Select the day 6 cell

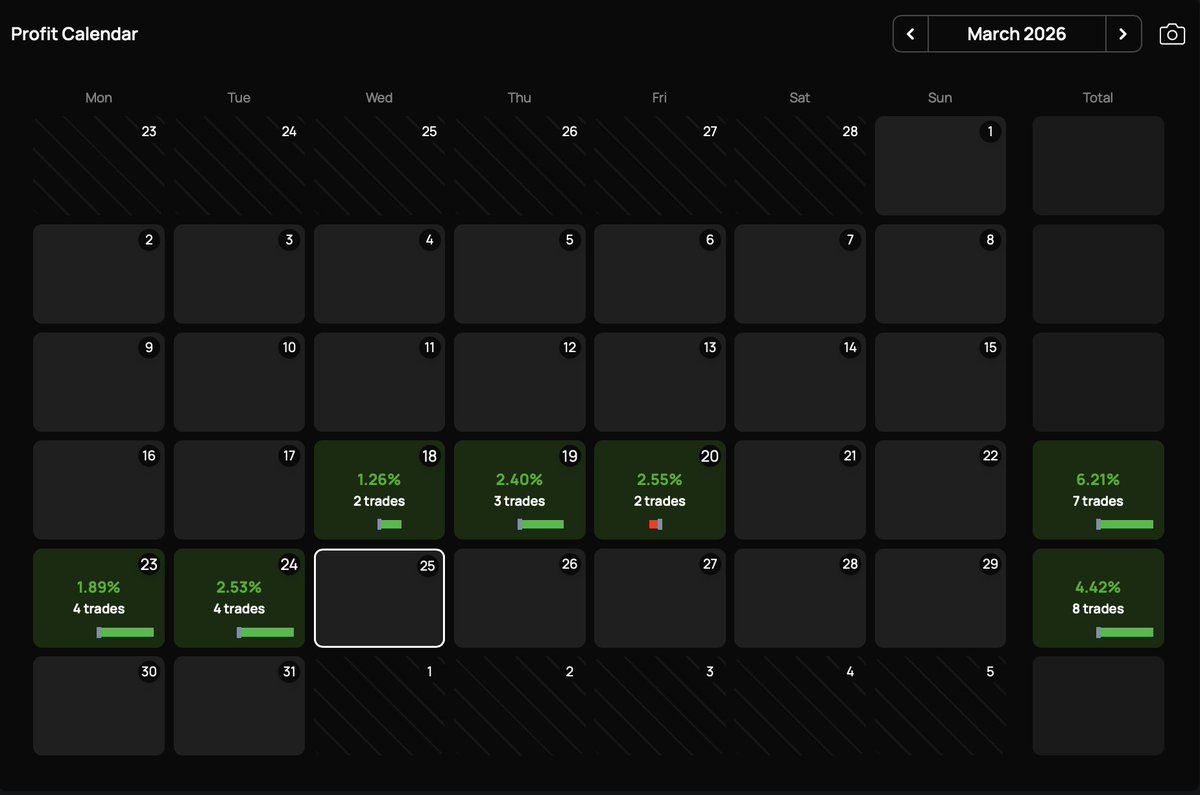pos(659,273)
